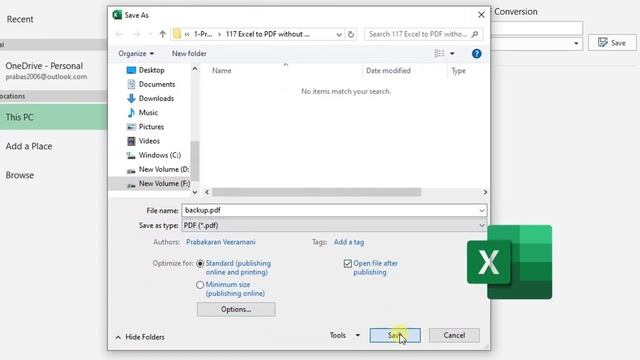Click the folder icon in address bar
The image size is (640, 360).
[177, 34]
